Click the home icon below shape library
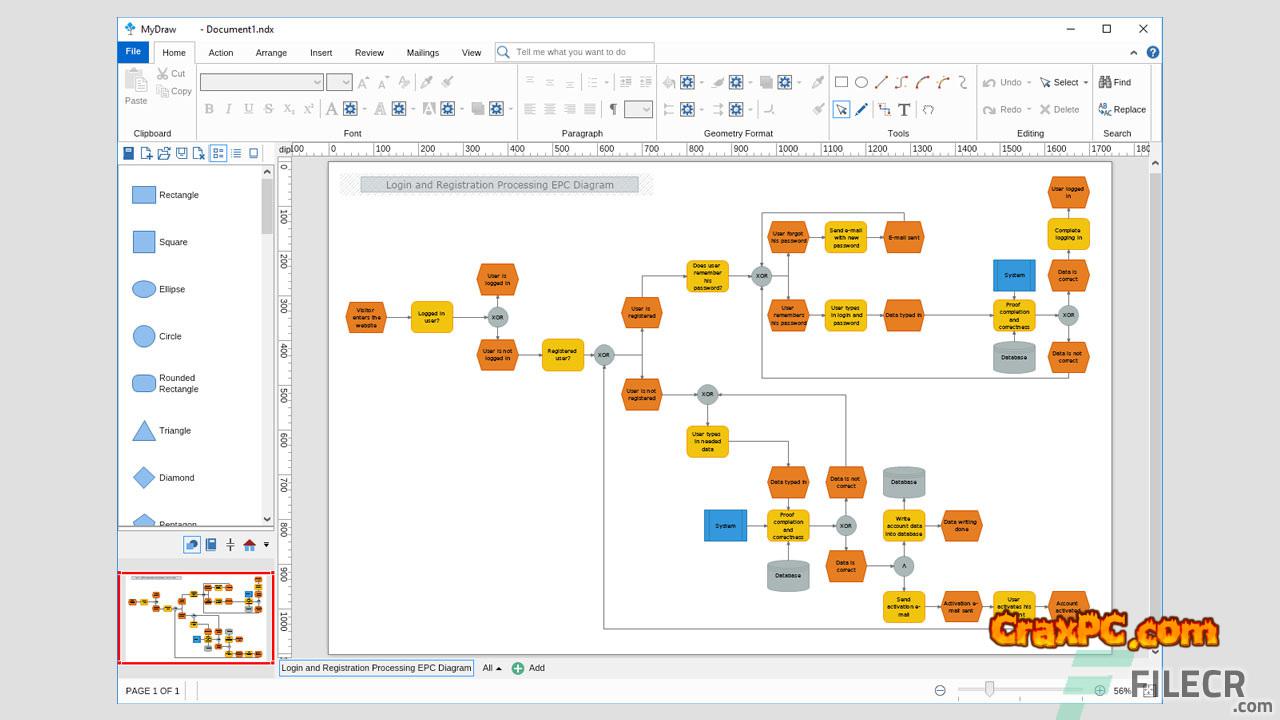Screen dimensions: 1280x720 pos(249,545)
